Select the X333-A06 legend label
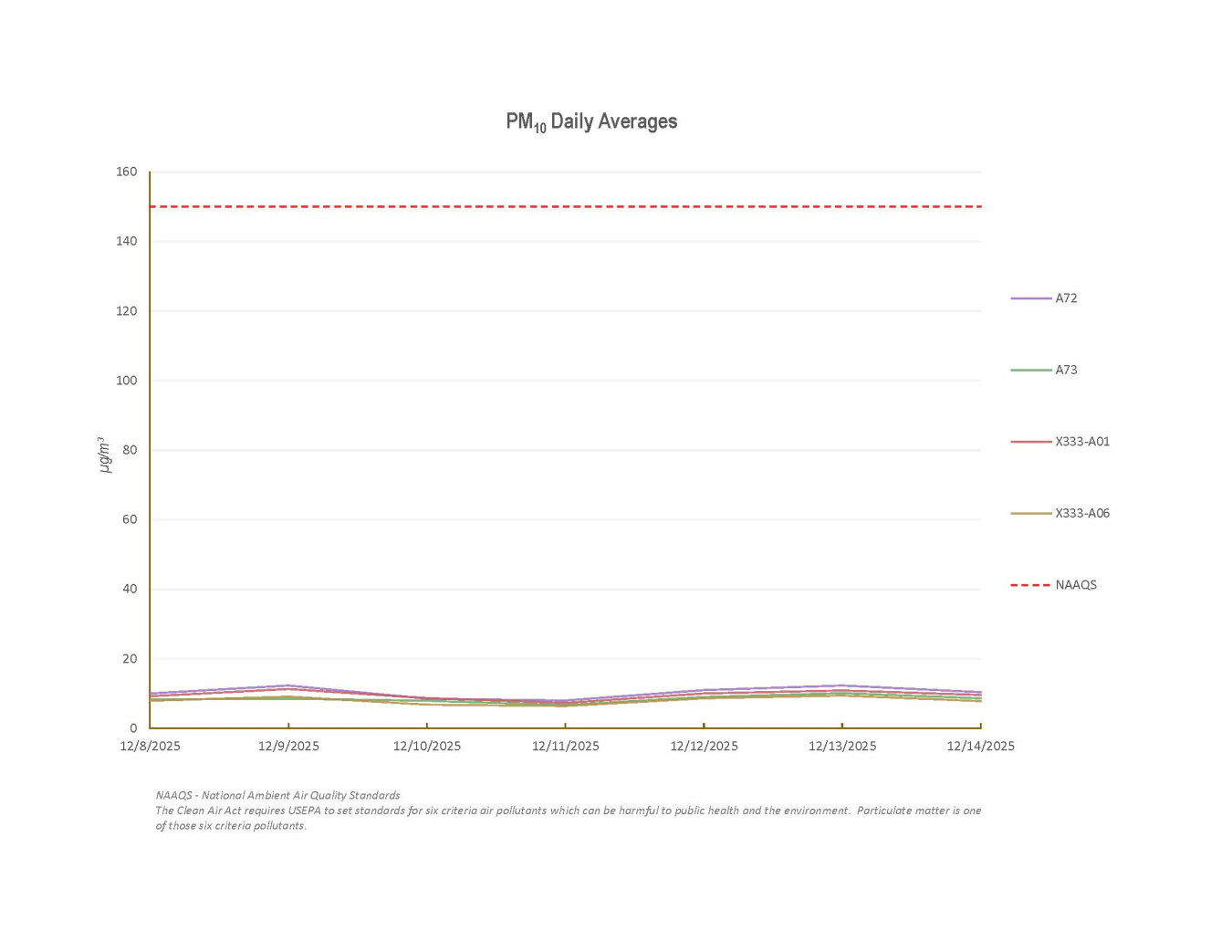 click(1082, 513)
